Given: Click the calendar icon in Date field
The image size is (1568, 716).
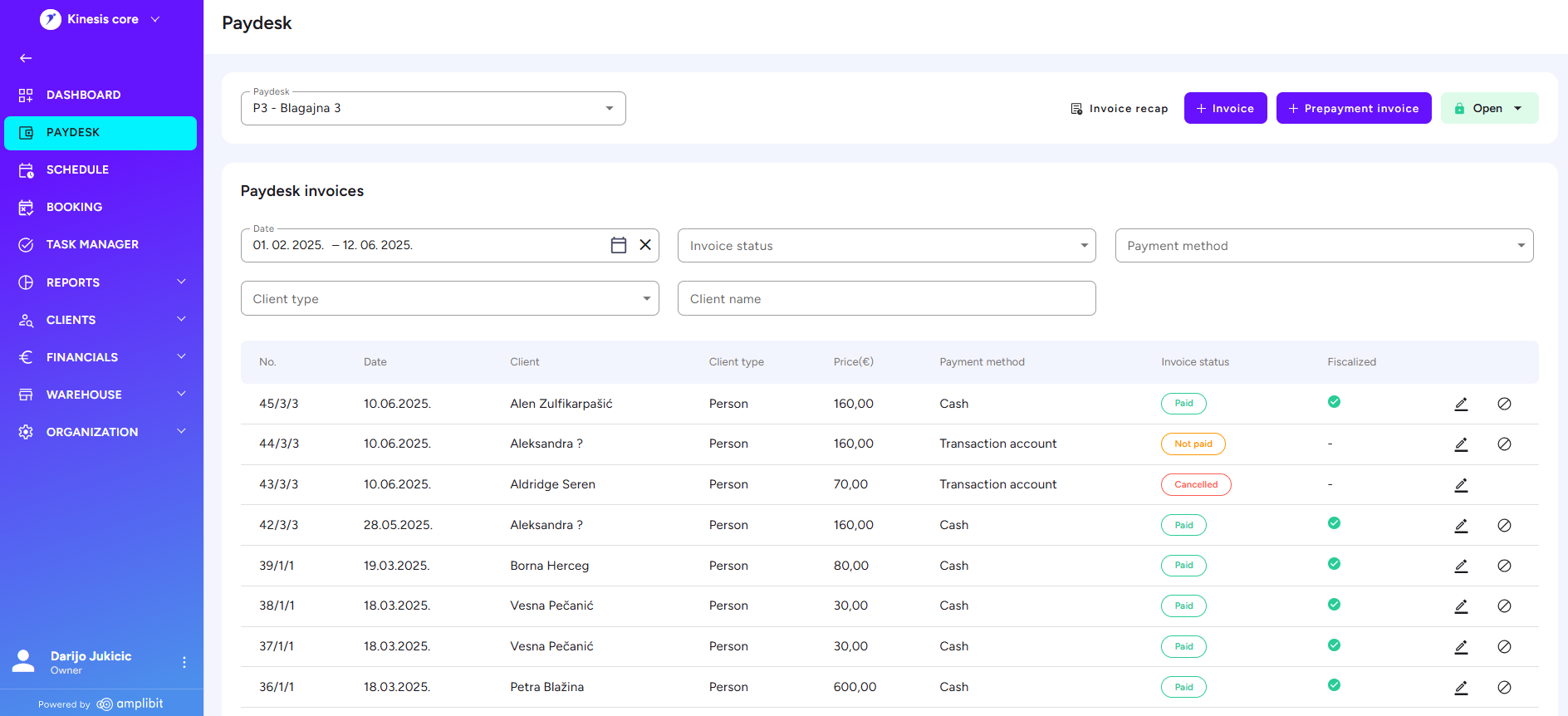Looking at the screenshot, I should [618, 245].
